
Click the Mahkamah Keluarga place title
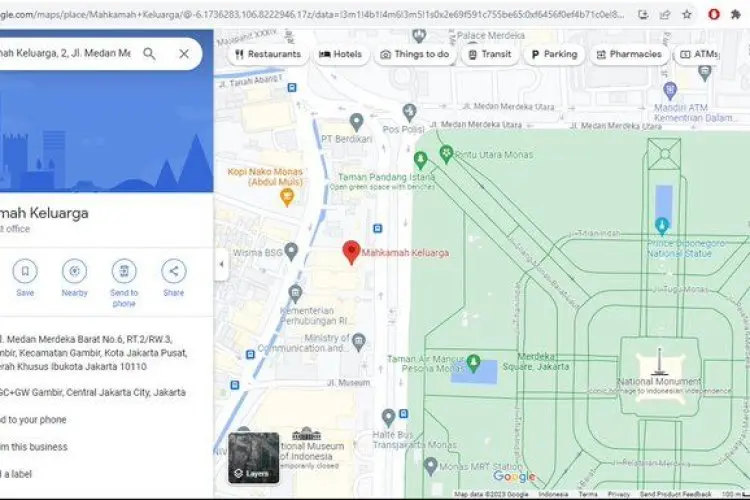[44, 213]
